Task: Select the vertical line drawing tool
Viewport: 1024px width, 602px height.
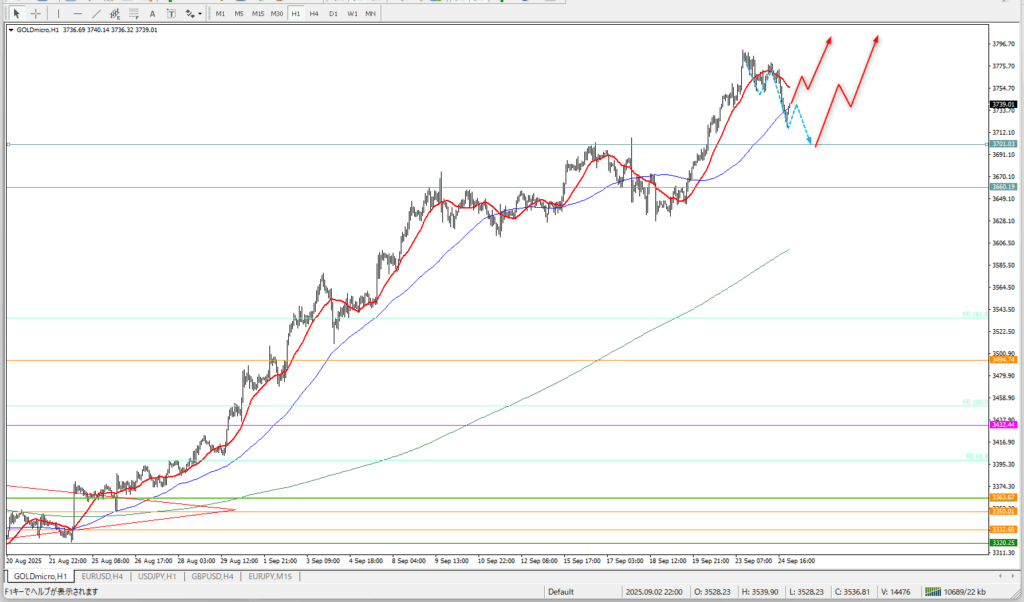Action: point(59,13)
